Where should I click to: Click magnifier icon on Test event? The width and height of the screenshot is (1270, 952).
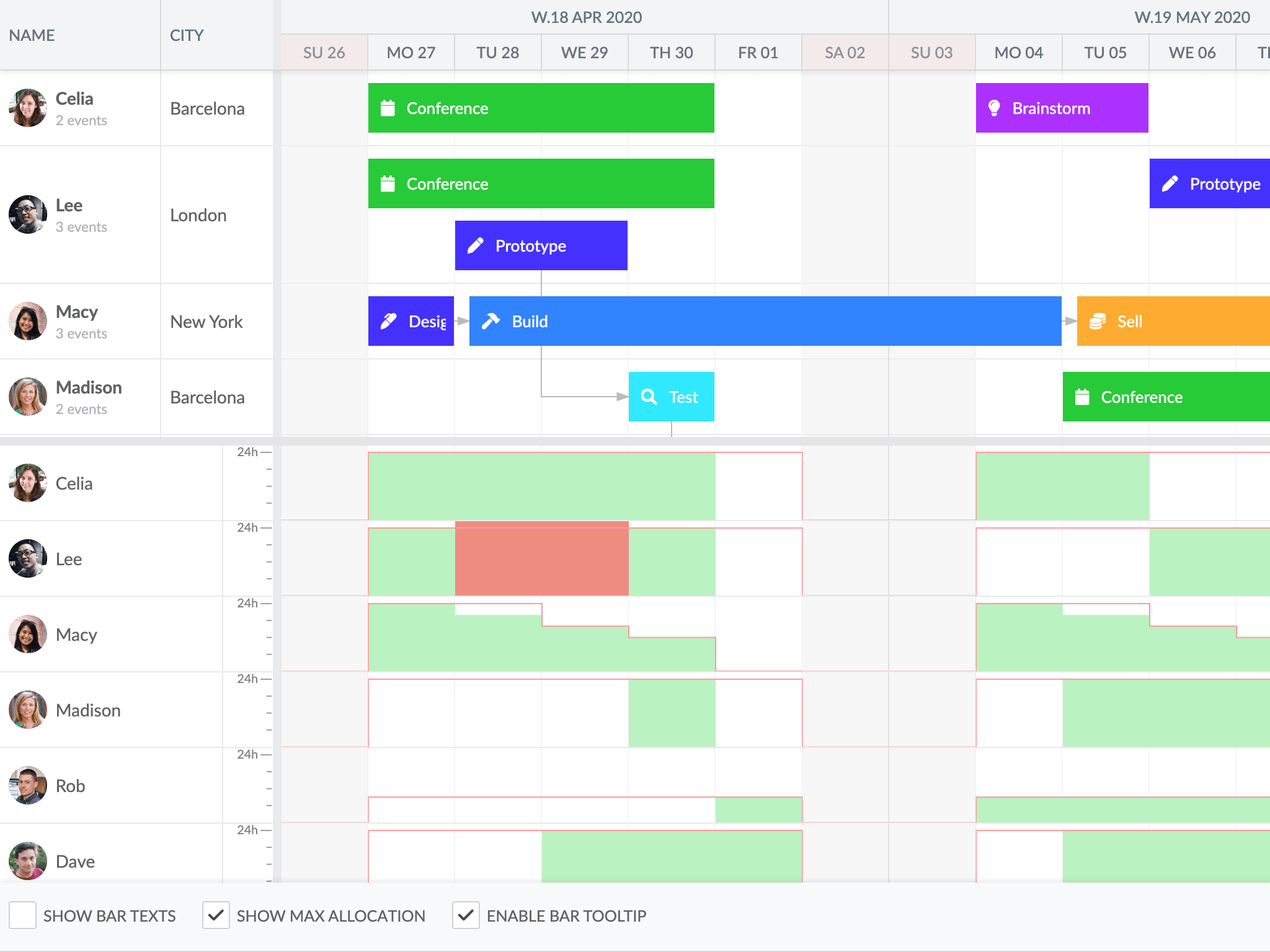pyautogui.click(x=649, y=397)
